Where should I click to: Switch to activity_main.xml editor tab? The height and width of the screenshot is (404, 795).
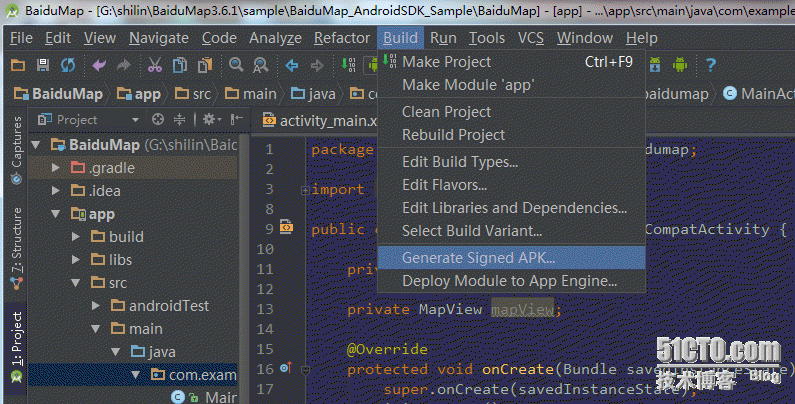coord(319,121)
